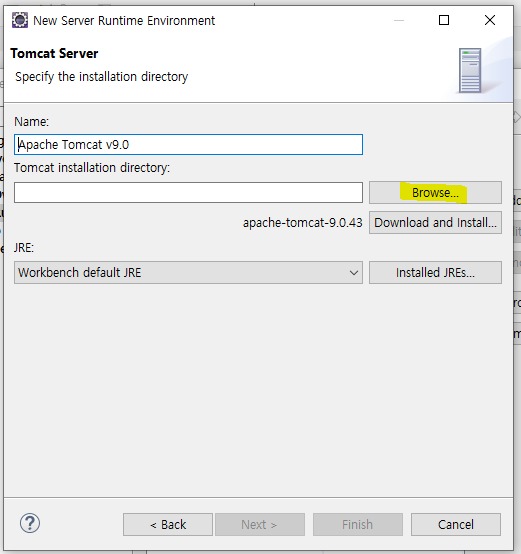Cancel the New Server Runtime dialog
This screenshot has width=521, height=554.
tap(456, 525)
